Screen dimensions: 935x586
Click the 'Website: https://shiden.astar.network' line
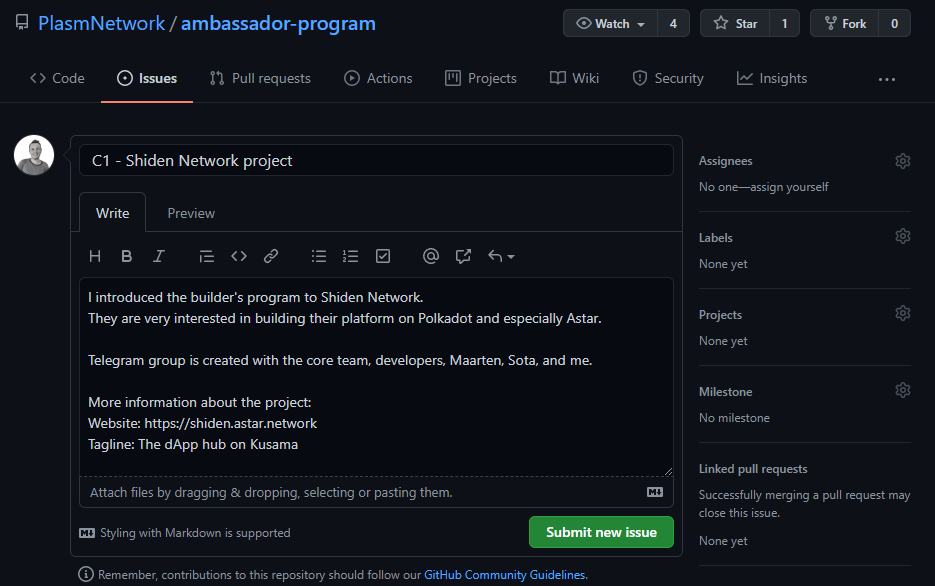[x=203, y=423]
